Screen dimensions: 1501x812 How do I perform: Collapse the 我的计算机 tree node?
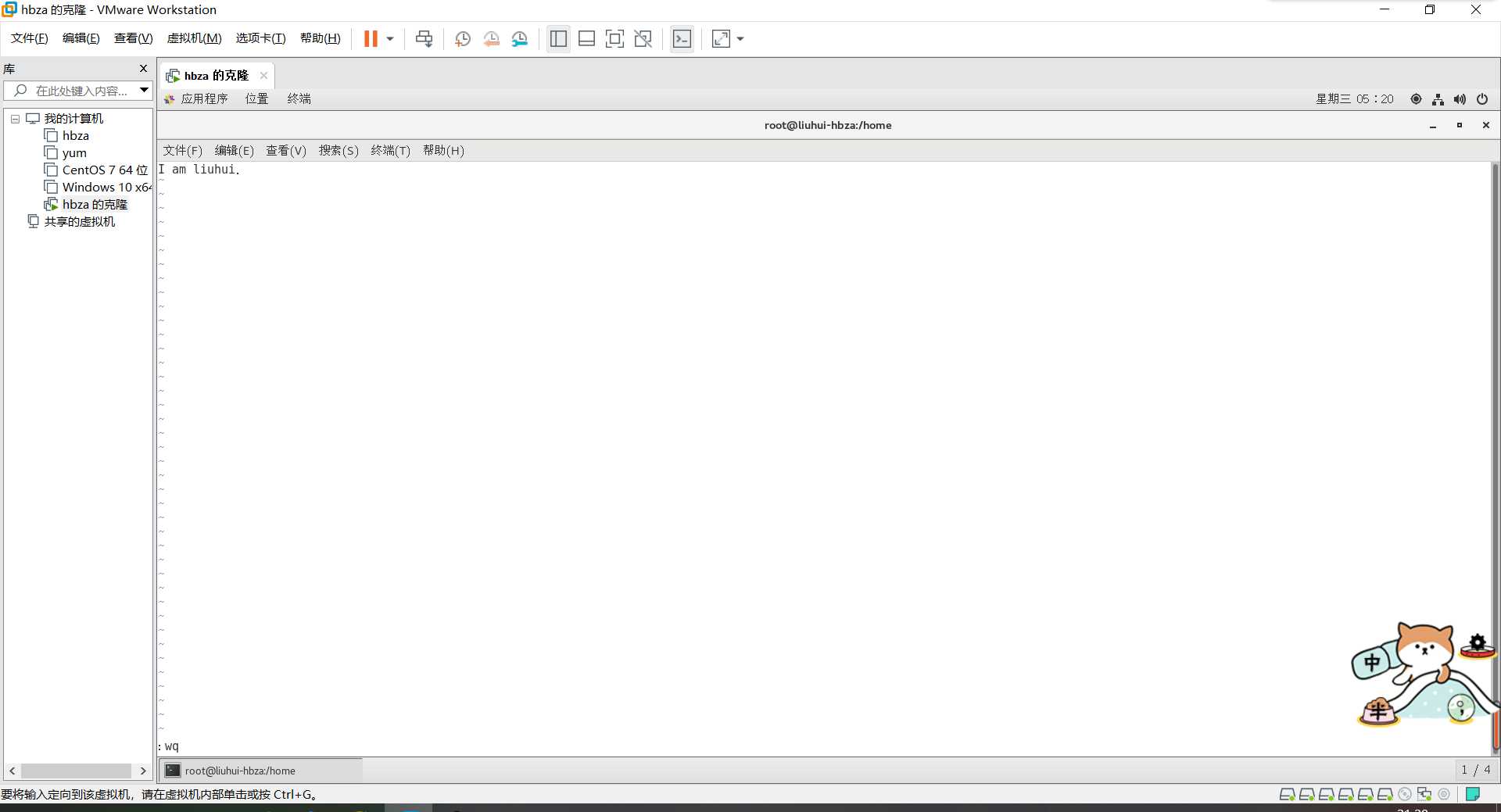(x=15, y=119)
